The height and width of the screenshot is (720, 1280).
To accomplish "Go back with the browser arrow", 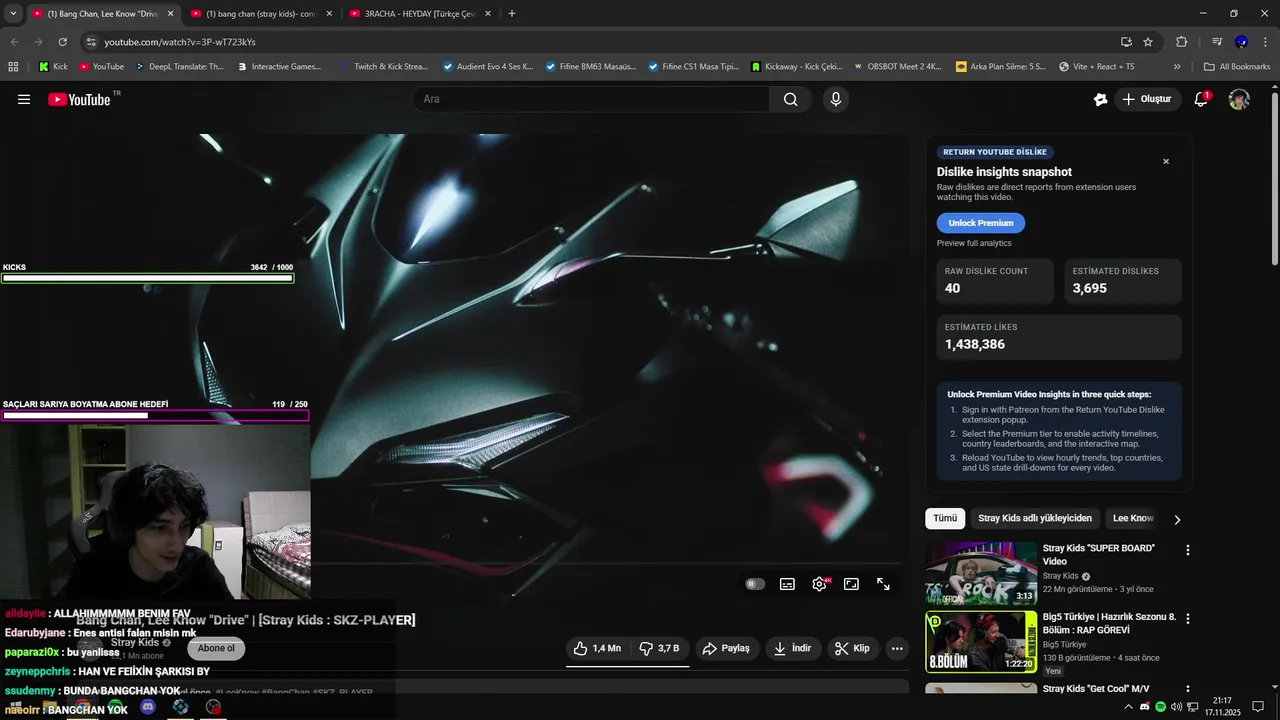I will tap(14, 42).
